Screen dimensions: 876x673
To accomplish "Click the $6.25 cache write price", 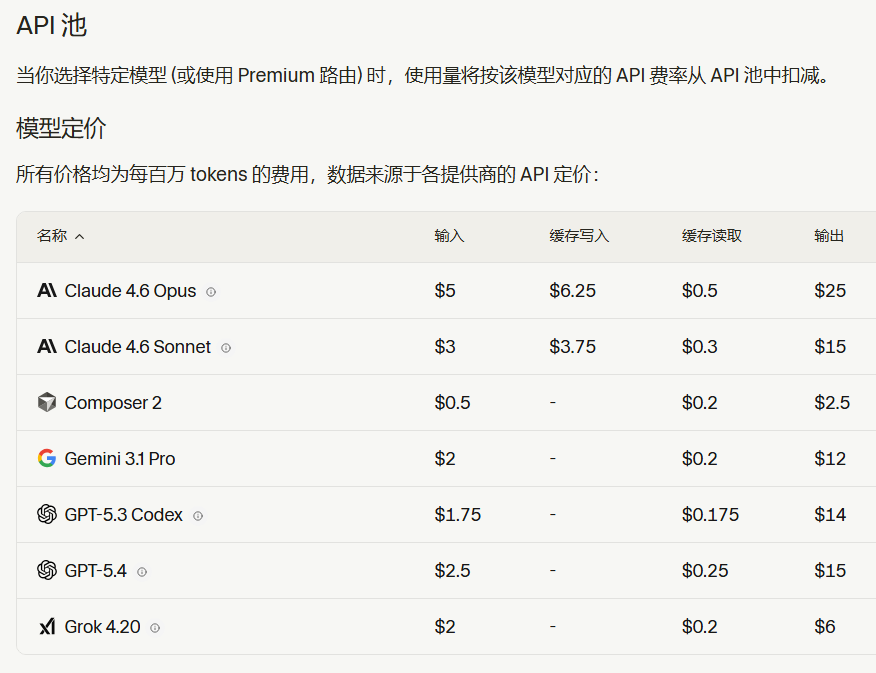I will coord(573,290).
